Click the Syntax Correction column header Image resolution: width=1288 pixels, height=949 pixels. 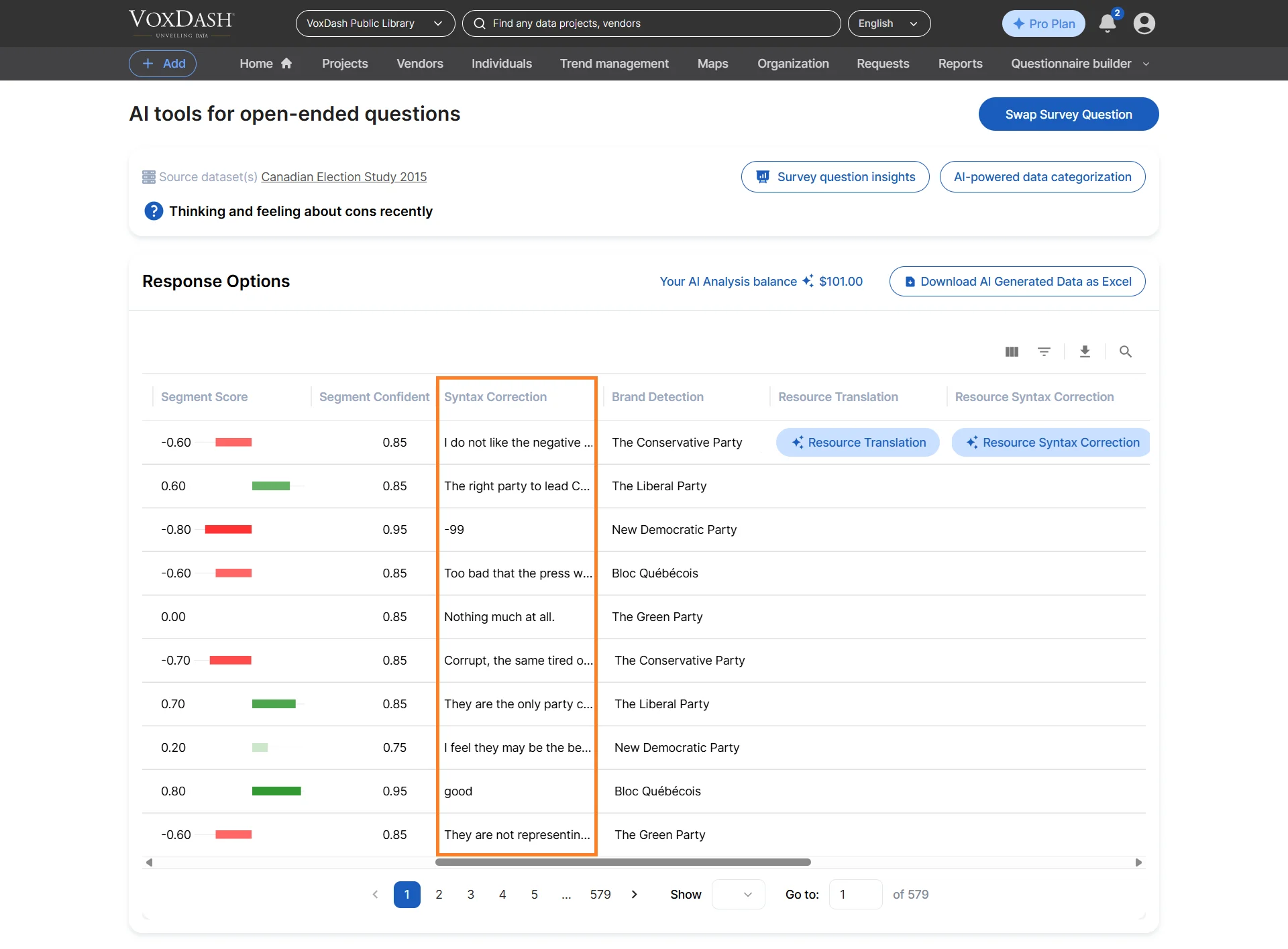tap(495, 396)
